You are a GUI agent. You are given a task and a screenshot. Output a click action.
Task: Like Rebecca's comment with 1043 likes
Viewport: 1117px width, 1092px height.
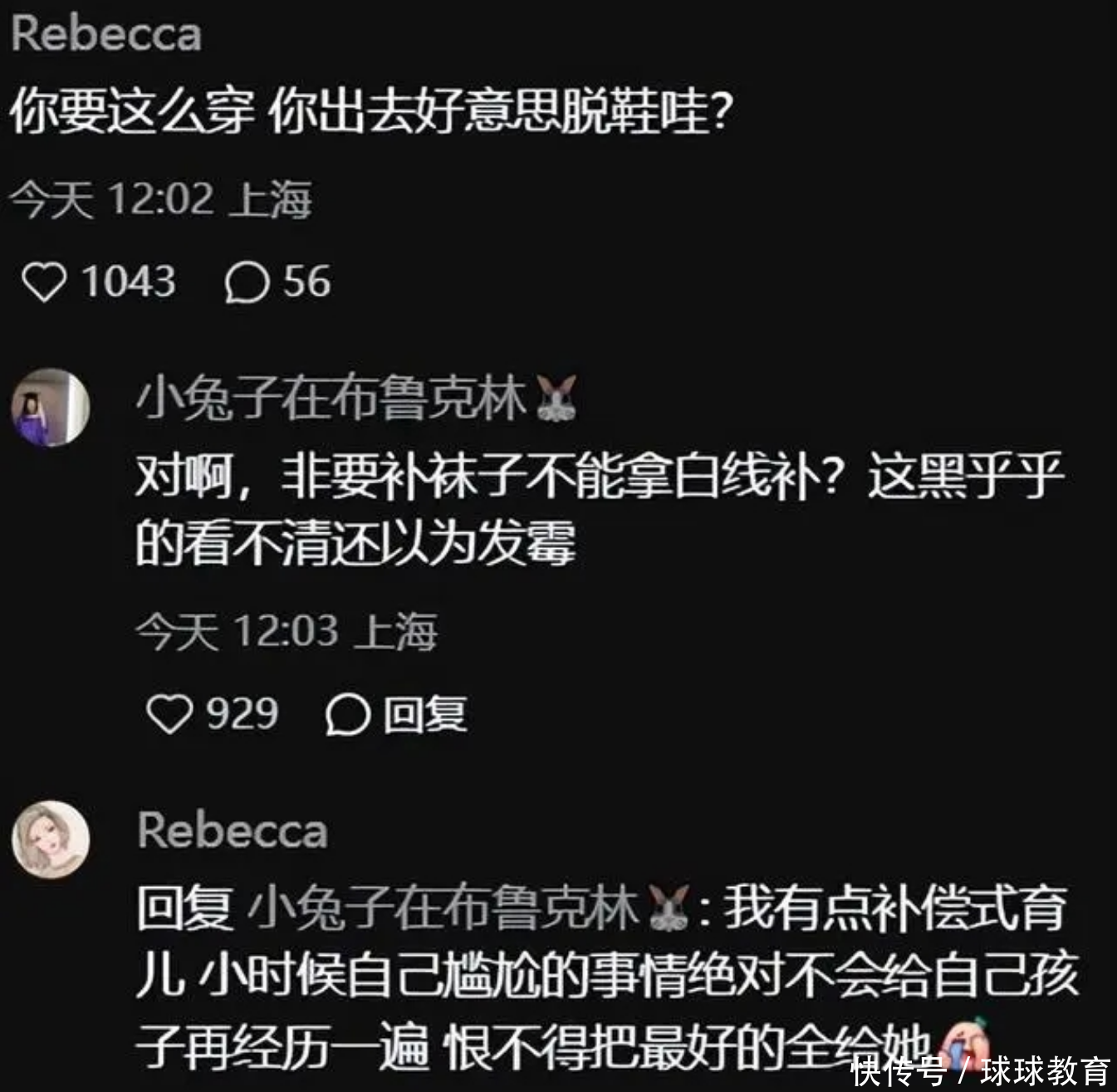pyautogui.click(x=43, y=282)
